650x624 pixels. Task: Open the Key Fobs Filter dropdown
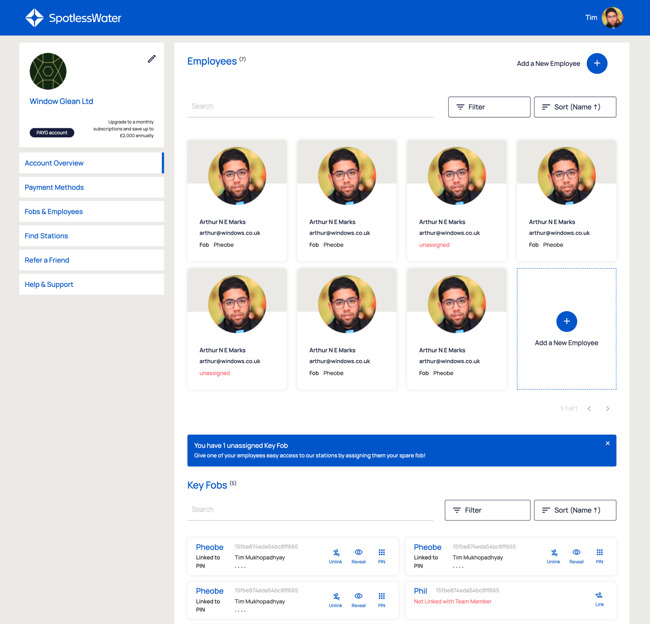(x=487, y=510)
